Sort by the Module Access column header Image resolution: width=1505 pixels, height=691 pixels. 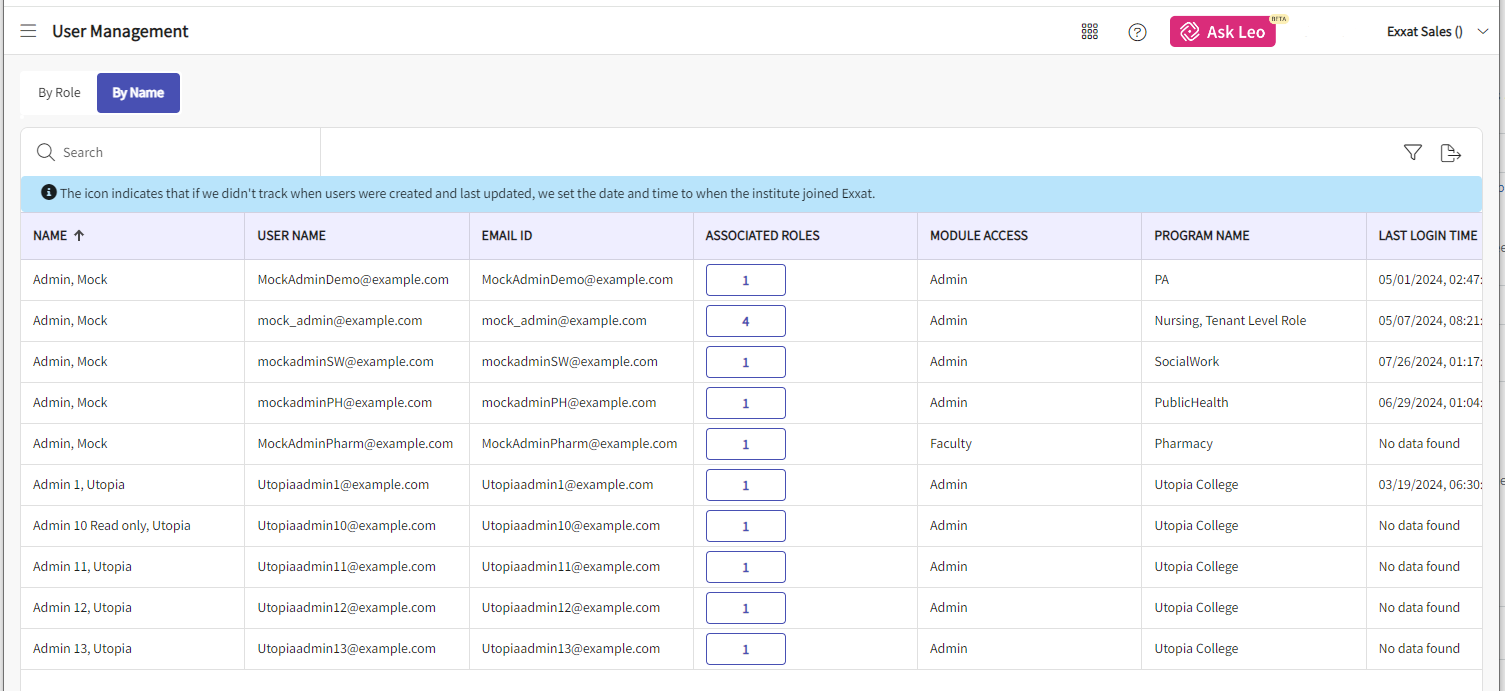[978, 236]
